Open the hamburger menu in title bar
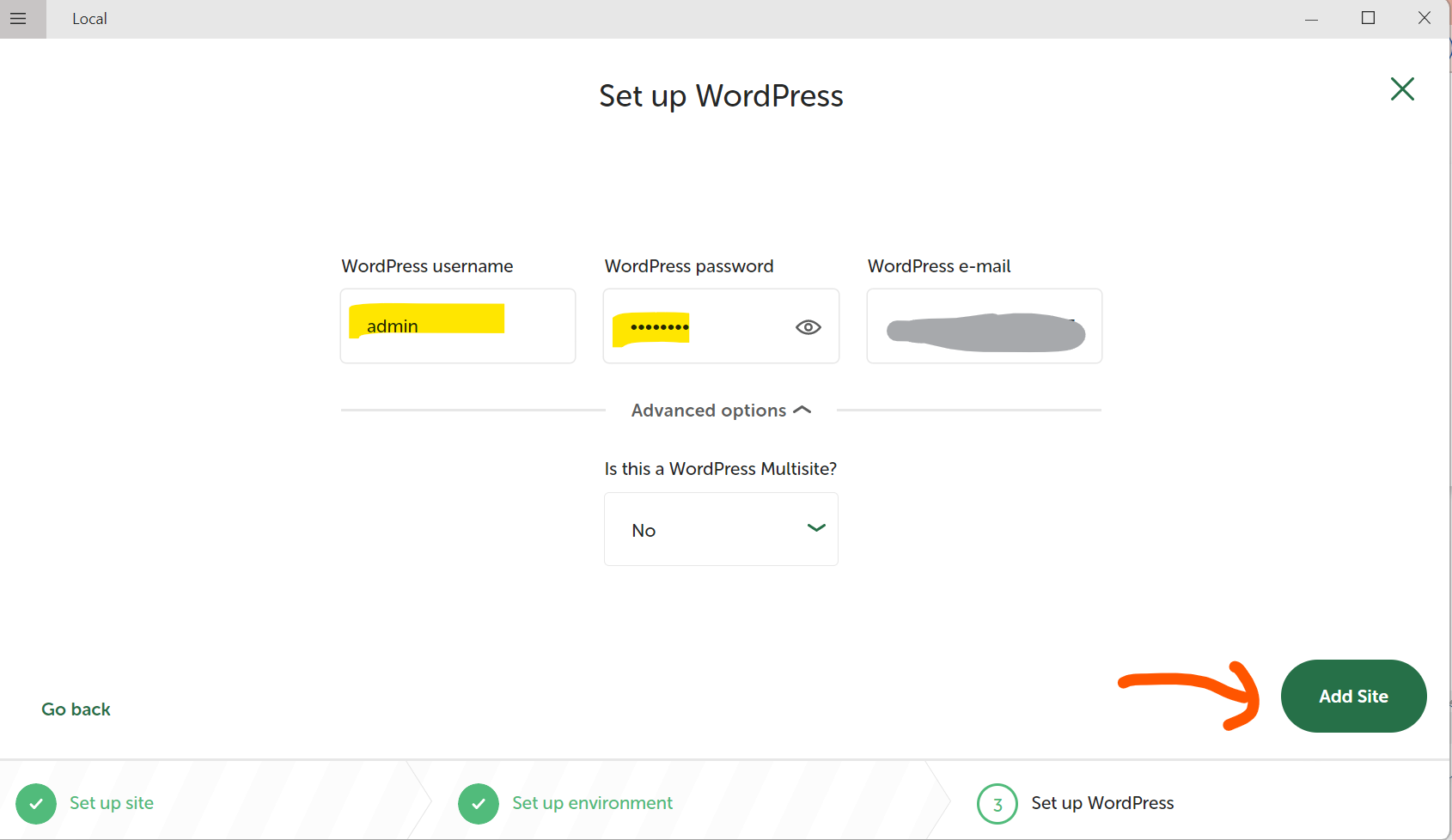Image resolution: width=1452 pixels, height=840 pixels. pyautogui.click(x=18, y=18)
